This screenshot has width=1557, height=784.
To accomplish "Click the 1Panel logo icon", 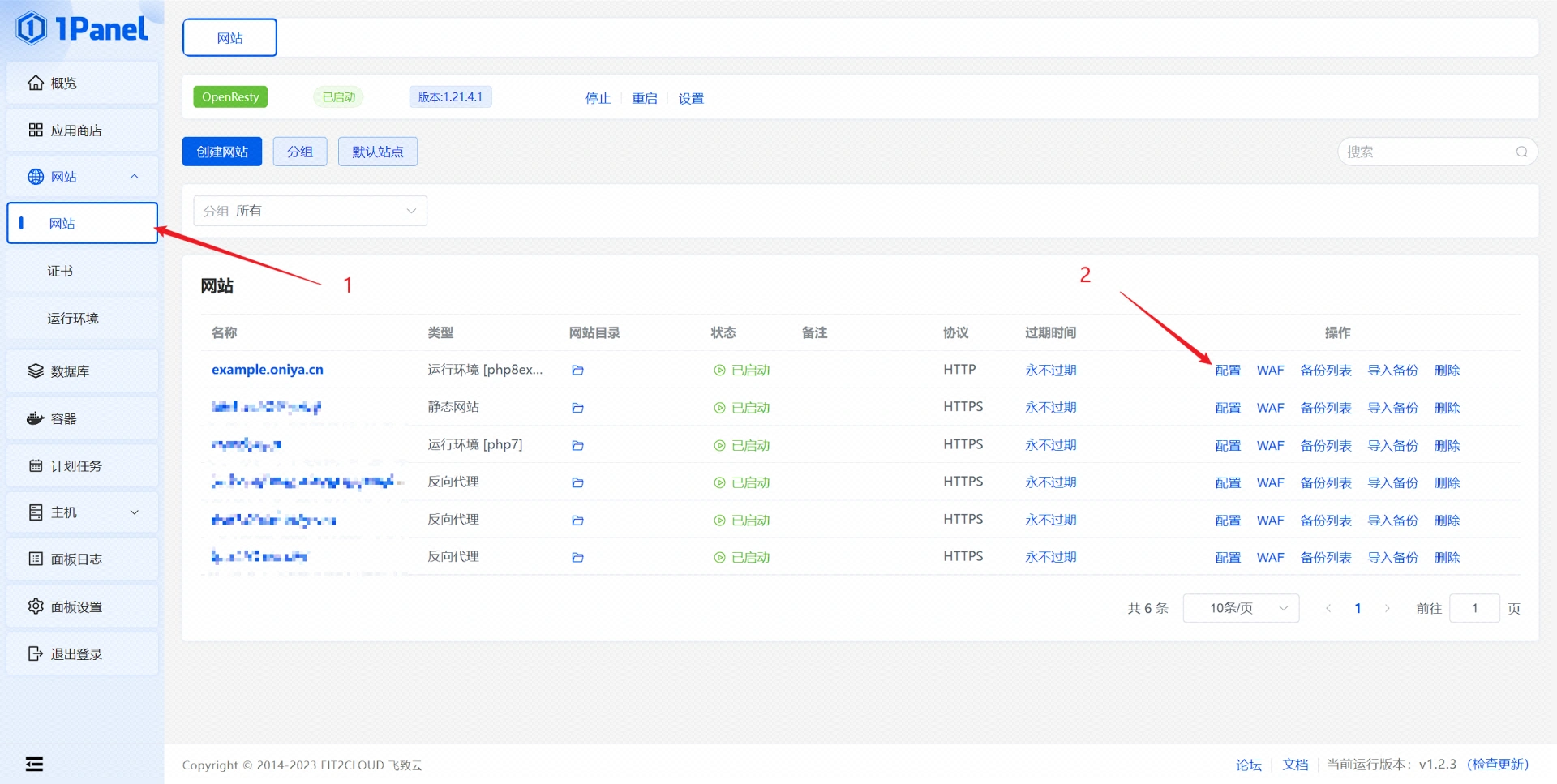I will tap(32, 28).
